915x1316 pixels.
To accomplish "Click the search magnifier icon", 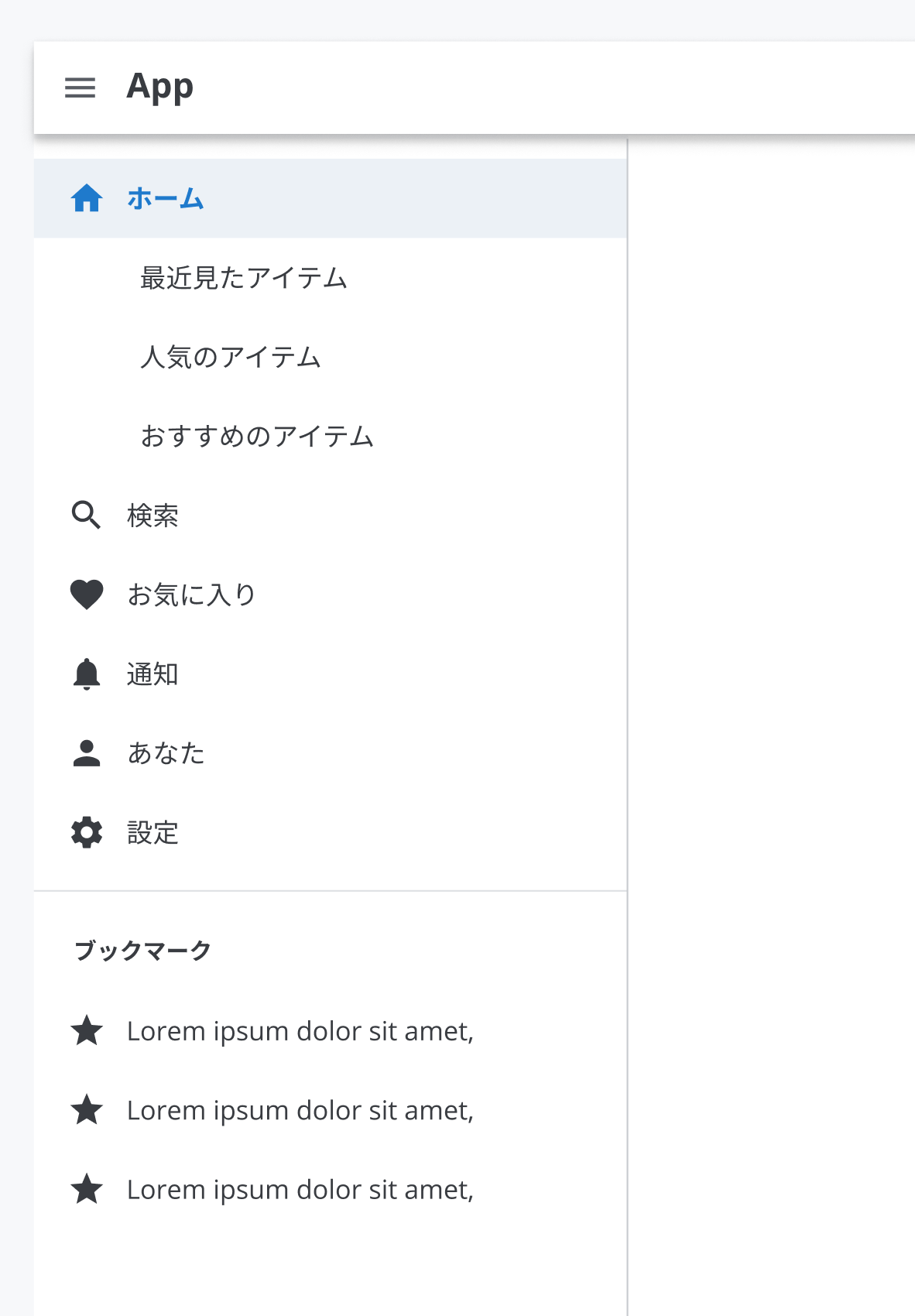I will [x=86, y=515].
